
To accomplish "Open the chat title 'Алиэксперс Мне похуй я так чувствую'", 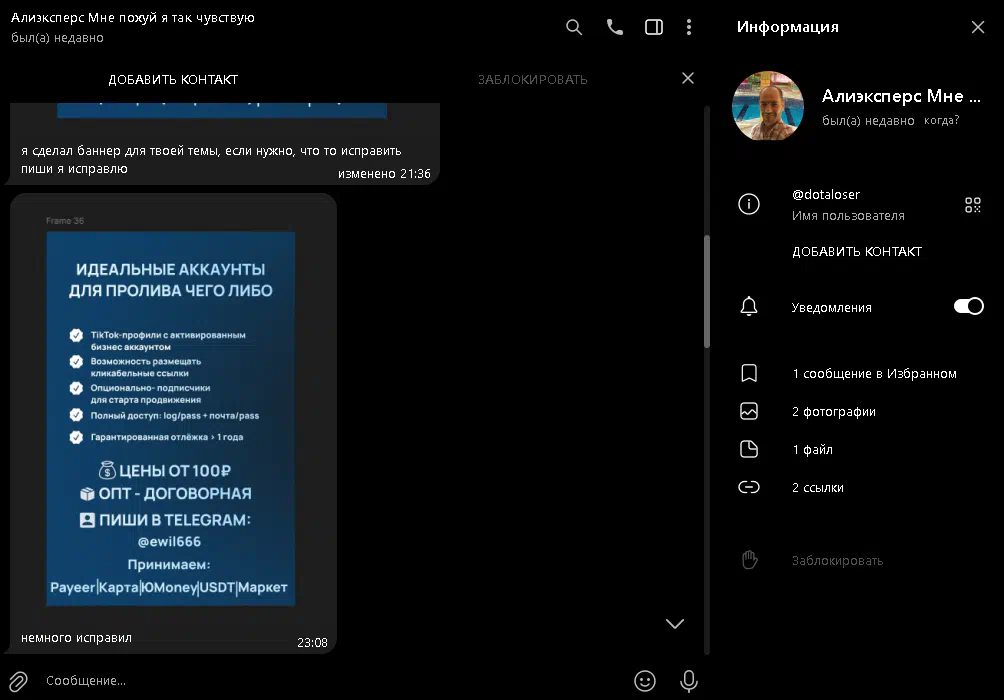I will [x=133, y=18].
